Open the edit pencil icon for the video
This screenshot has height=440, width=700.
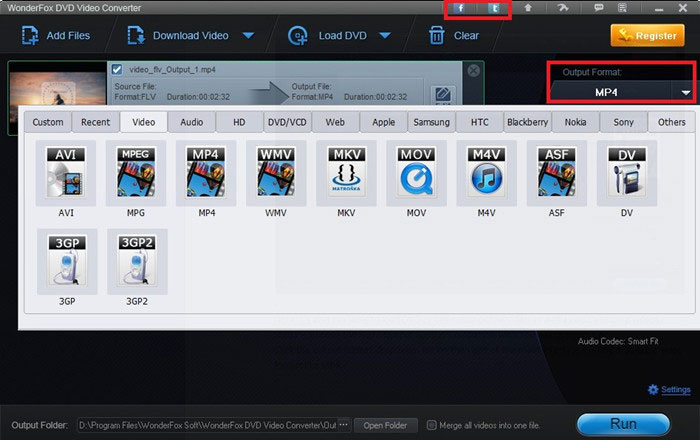click(x=442, y=95)
